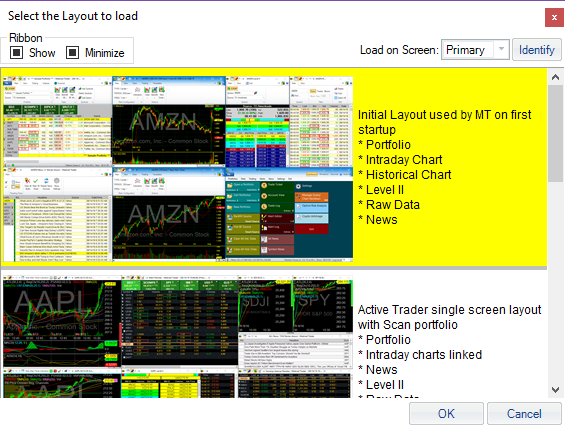Click the AAPL chart in second layout
The height and width of the screenshot is (427, 565).
pos(62,321)
